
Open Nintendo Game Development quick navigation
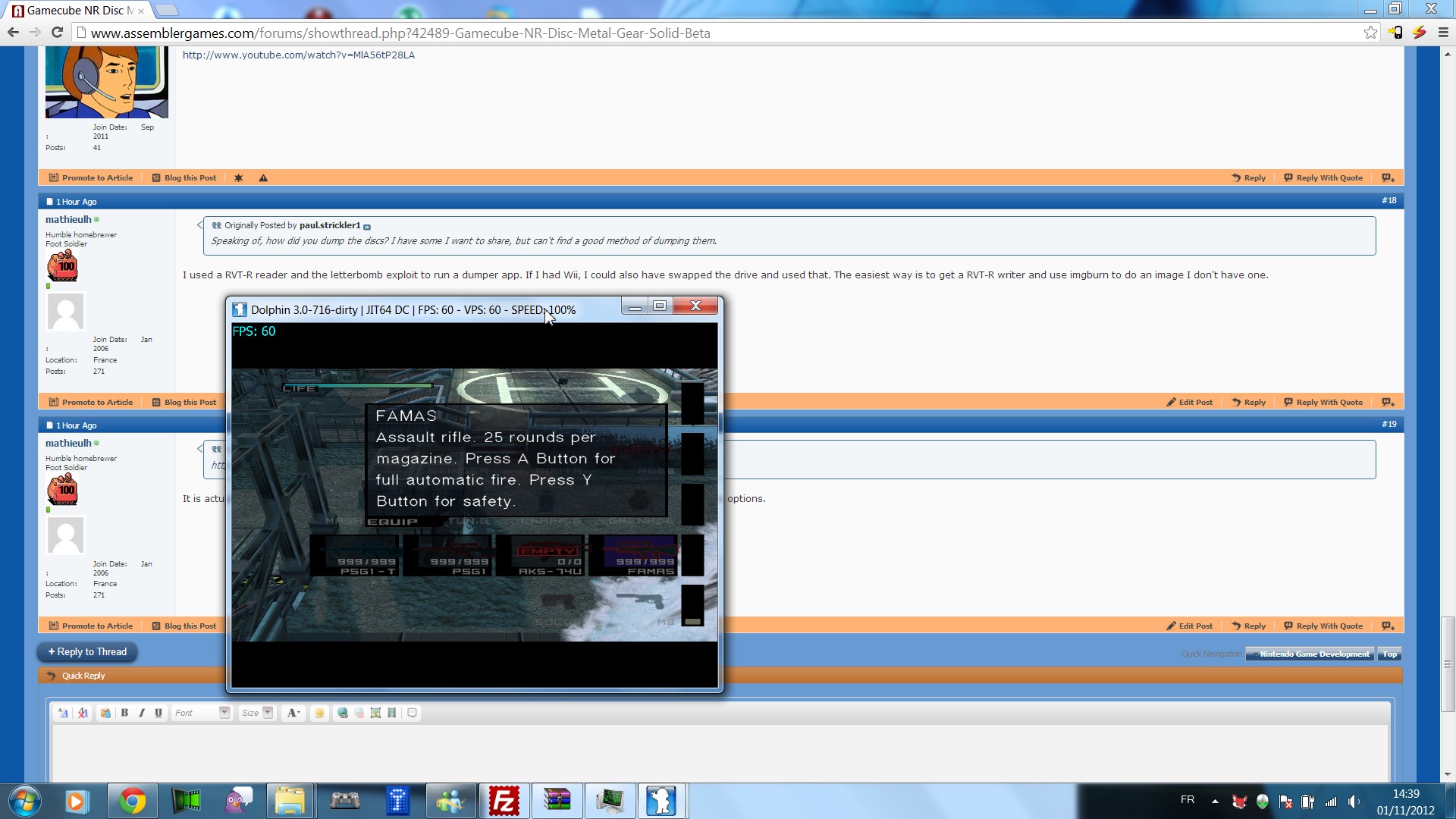click(1310, 654)
